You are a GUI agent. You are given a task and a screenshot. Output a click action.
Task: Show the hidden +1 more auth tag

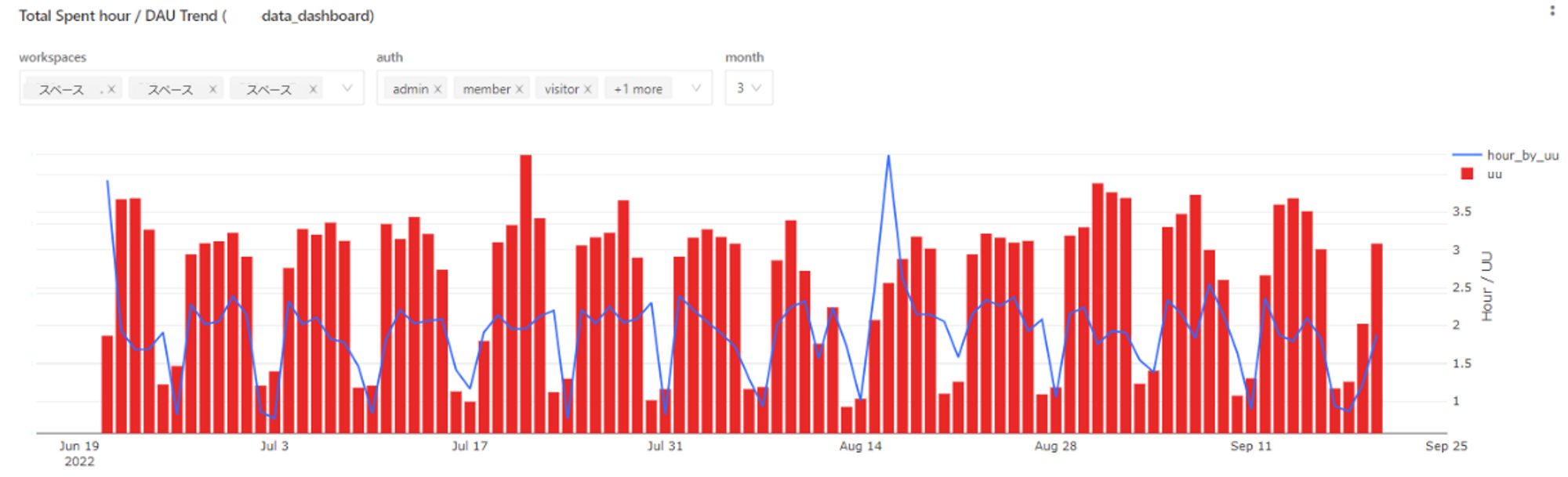point(638,89)
